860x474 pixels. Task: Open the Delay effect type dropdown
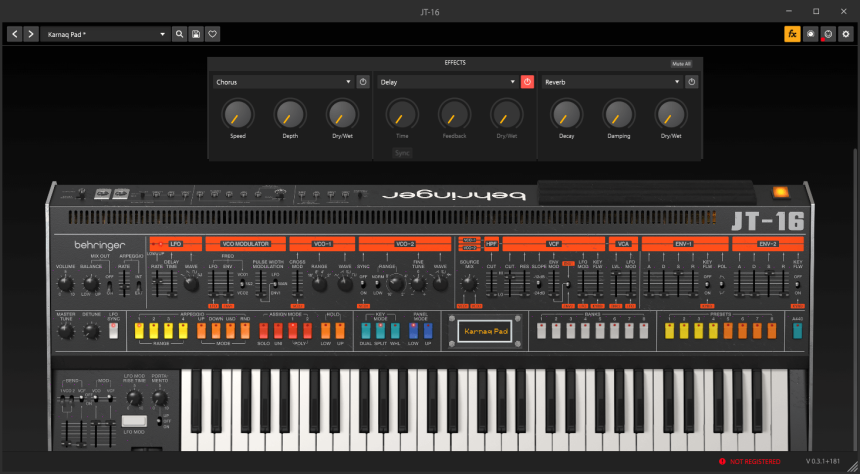[x=448, y=82]
